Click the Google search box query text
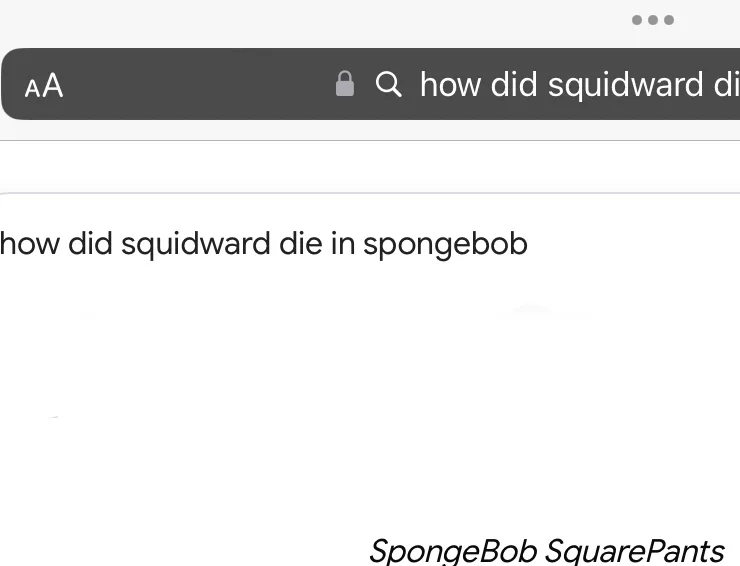740x566 pixels. [x=263, y=244]
